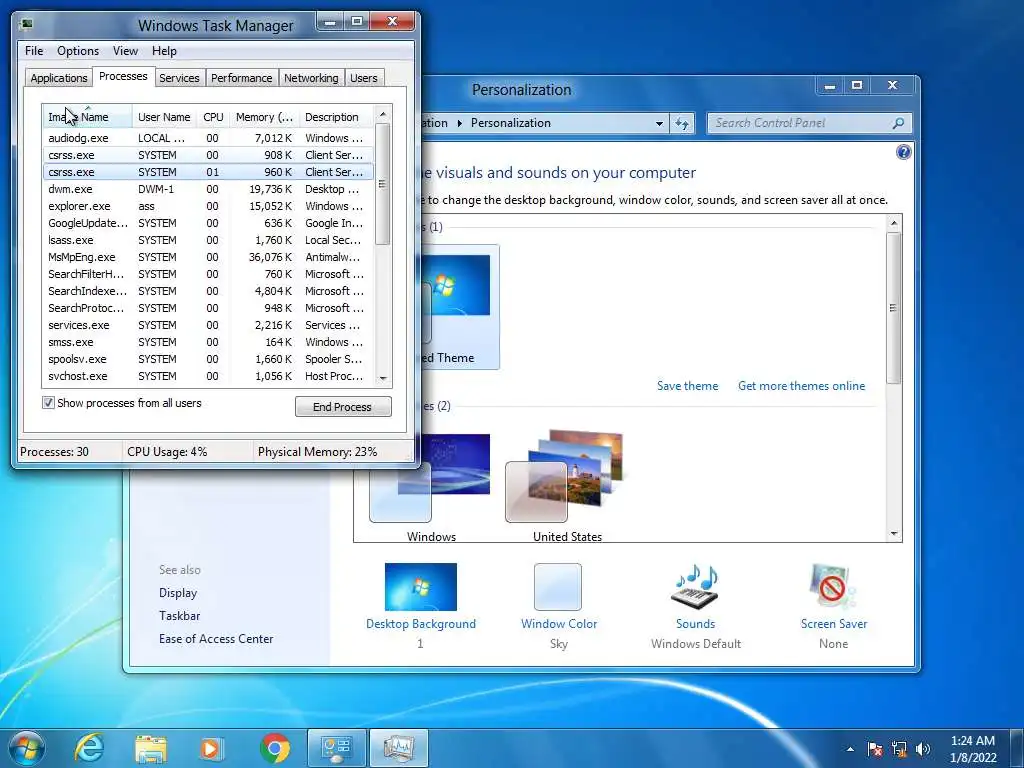Click process list scroll down arrow
The height and width of the screenshot is (768, 1024).
[x=383, y=378]
